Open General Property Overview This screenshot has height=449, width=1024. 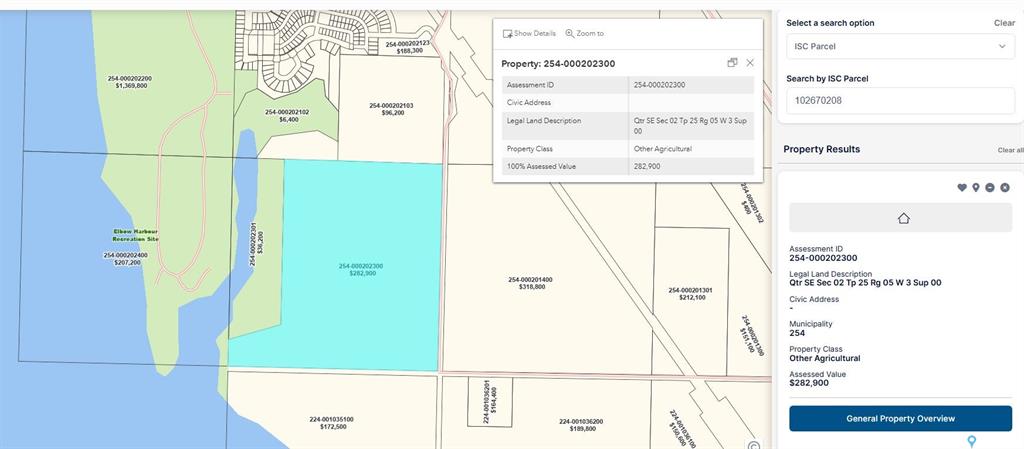click(901, 418)
